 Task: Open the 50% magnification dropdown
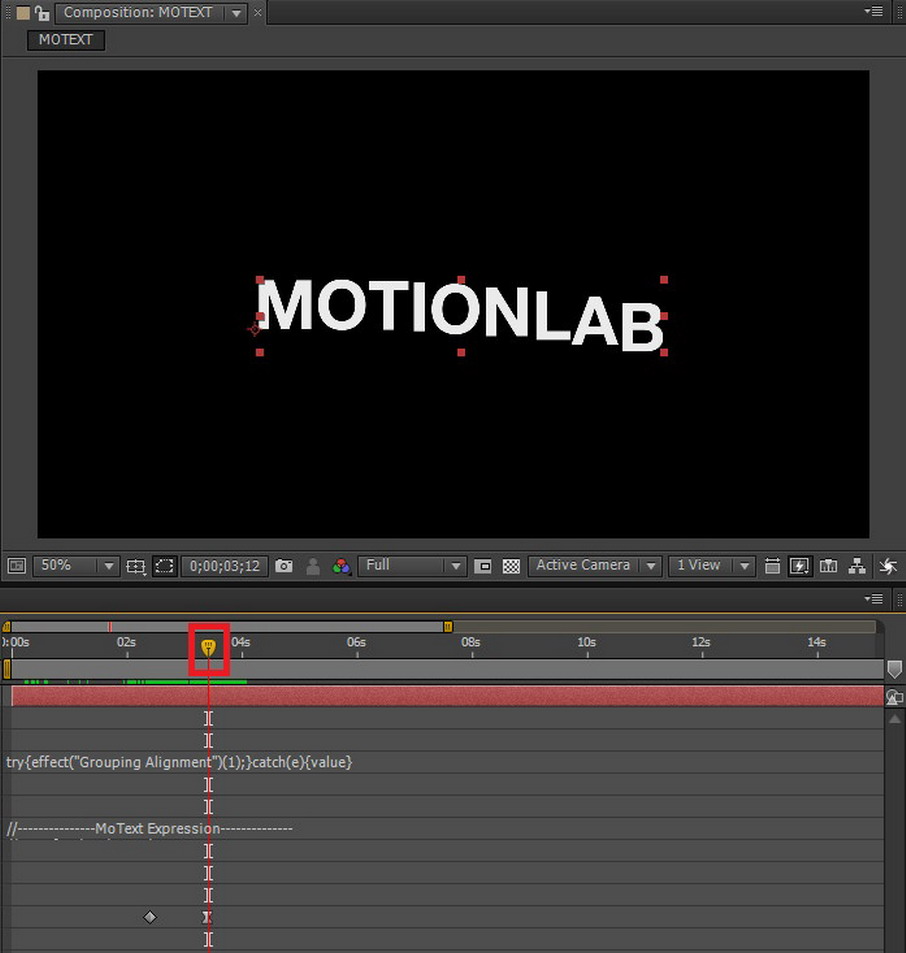[x=75, y=566]
